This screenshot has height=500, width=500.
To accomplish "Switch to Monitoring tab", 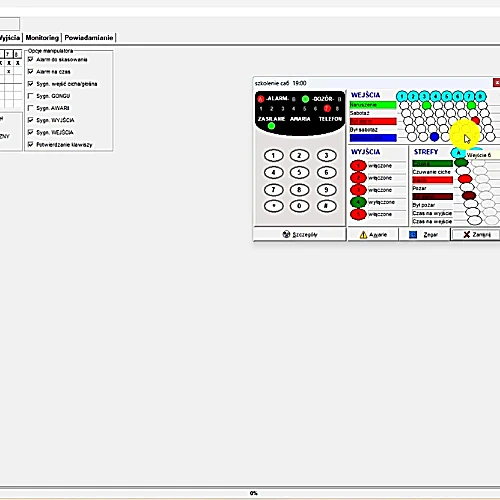I will pyautogui.click(x=42, y=38).
